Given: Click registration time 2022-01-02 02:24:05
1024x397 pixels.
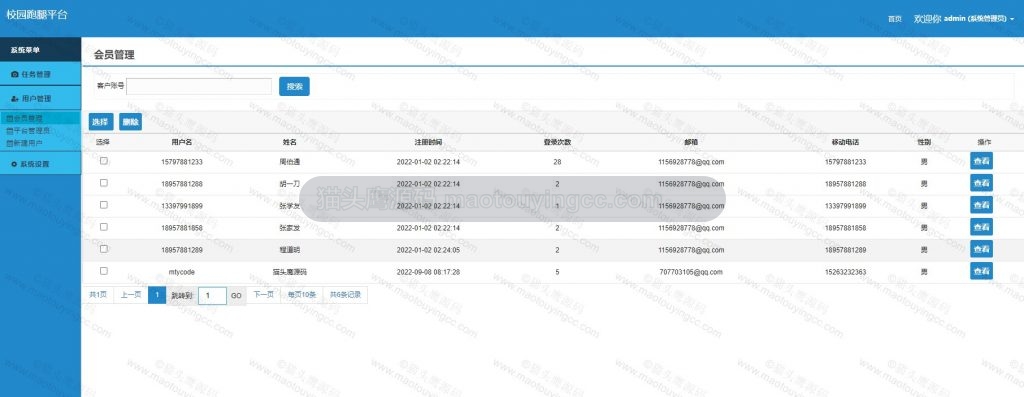Looking at the screenshot, I should click(x=428, y=249).
